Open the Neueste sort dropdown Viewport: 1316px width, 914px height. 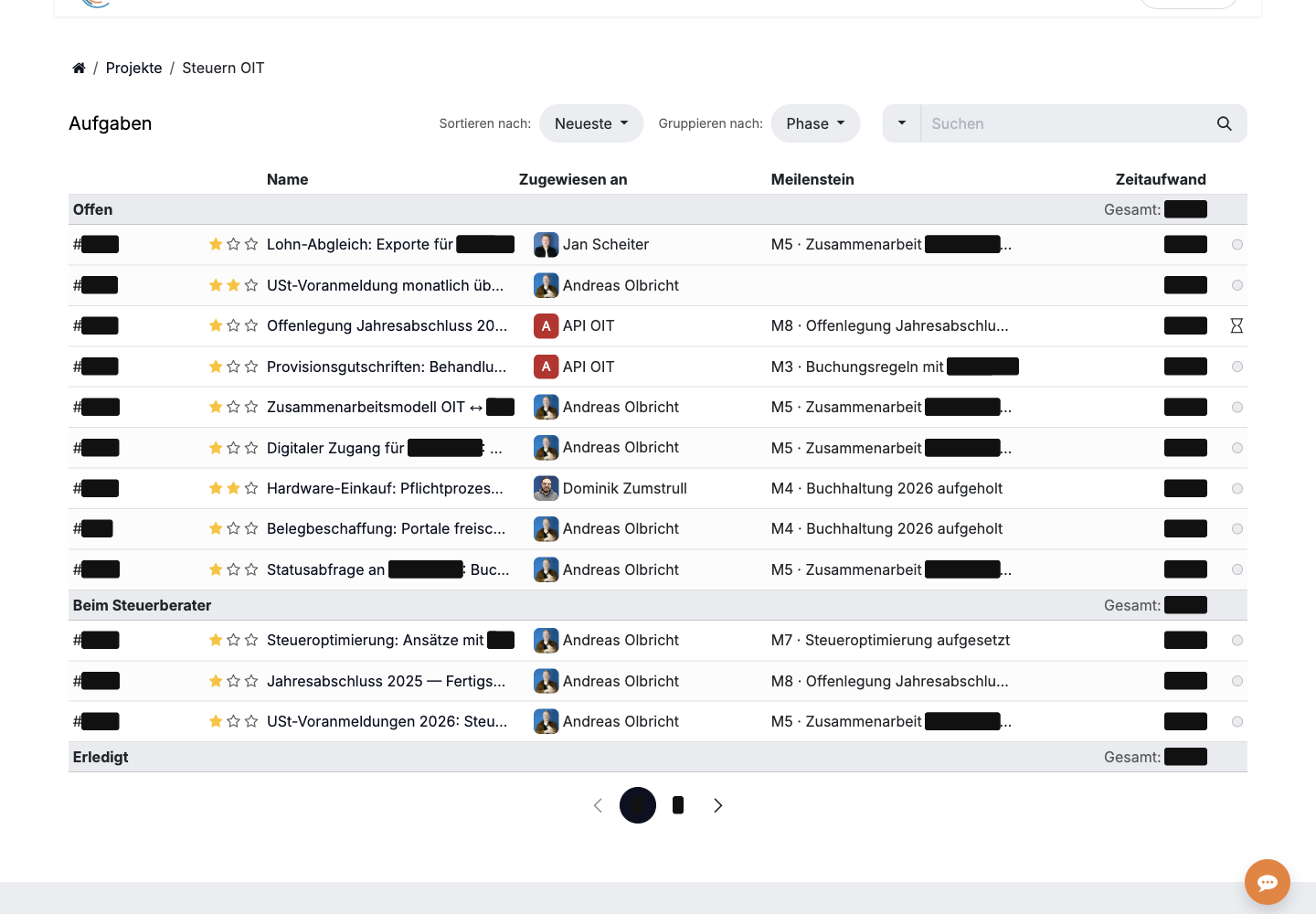(x=591, y=123)
